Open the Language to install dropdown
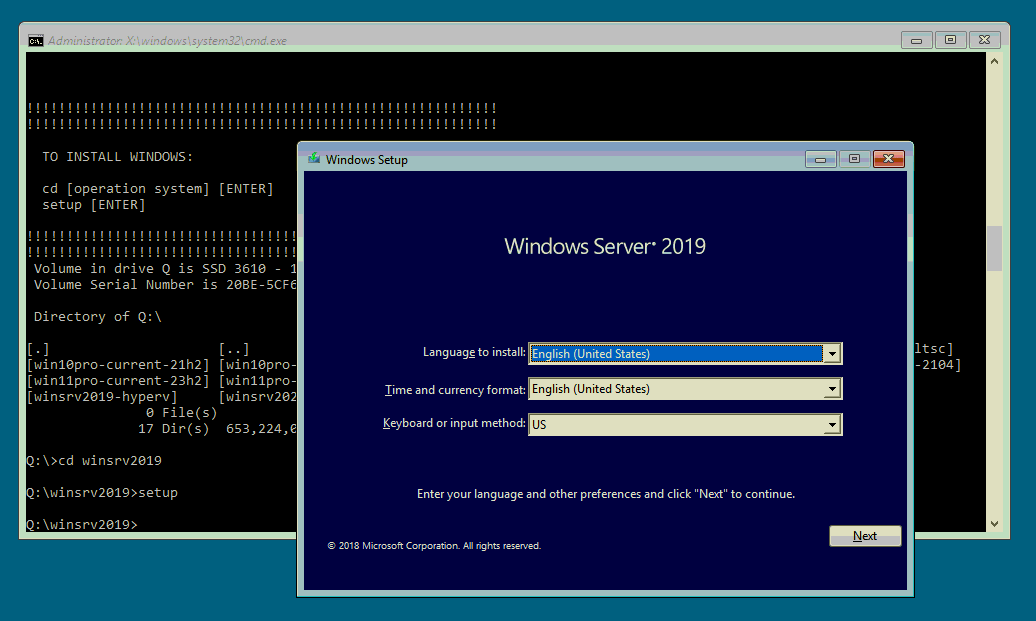 pyautogui.click(x=831, y=354)
